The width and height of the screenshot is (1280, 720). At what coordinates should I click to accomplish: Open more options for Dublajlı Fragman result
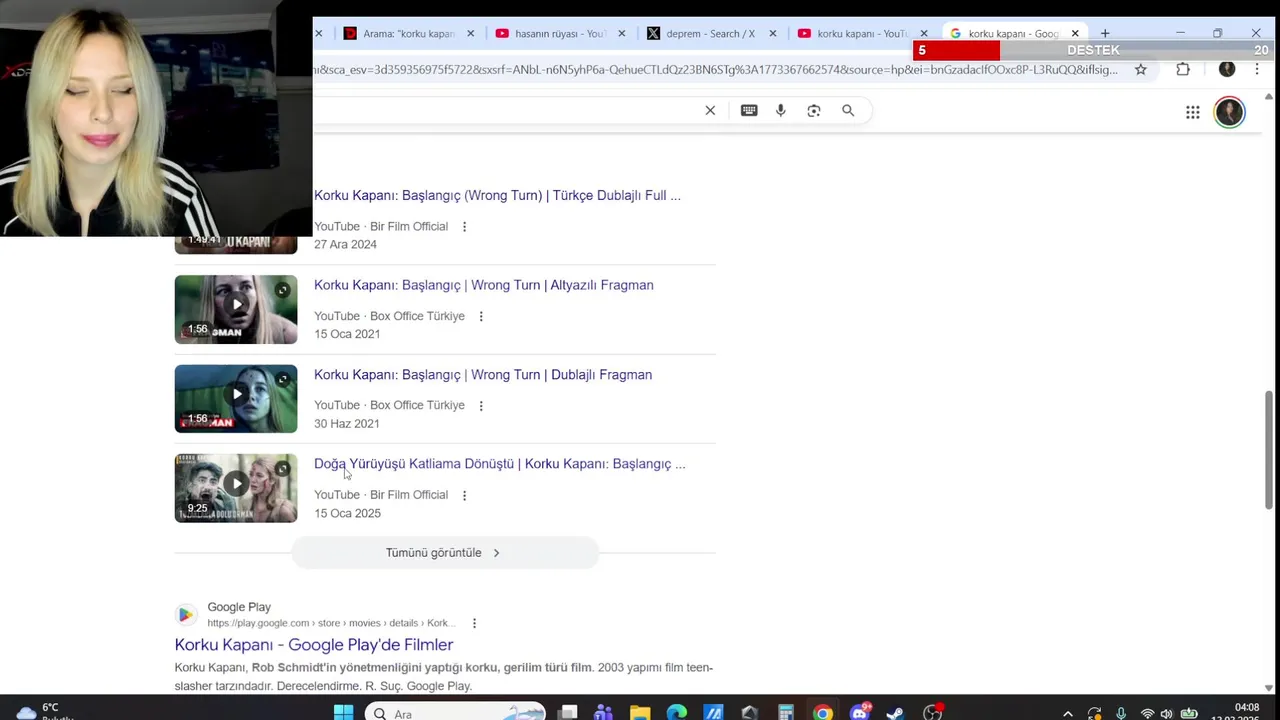tap(481, 406)
